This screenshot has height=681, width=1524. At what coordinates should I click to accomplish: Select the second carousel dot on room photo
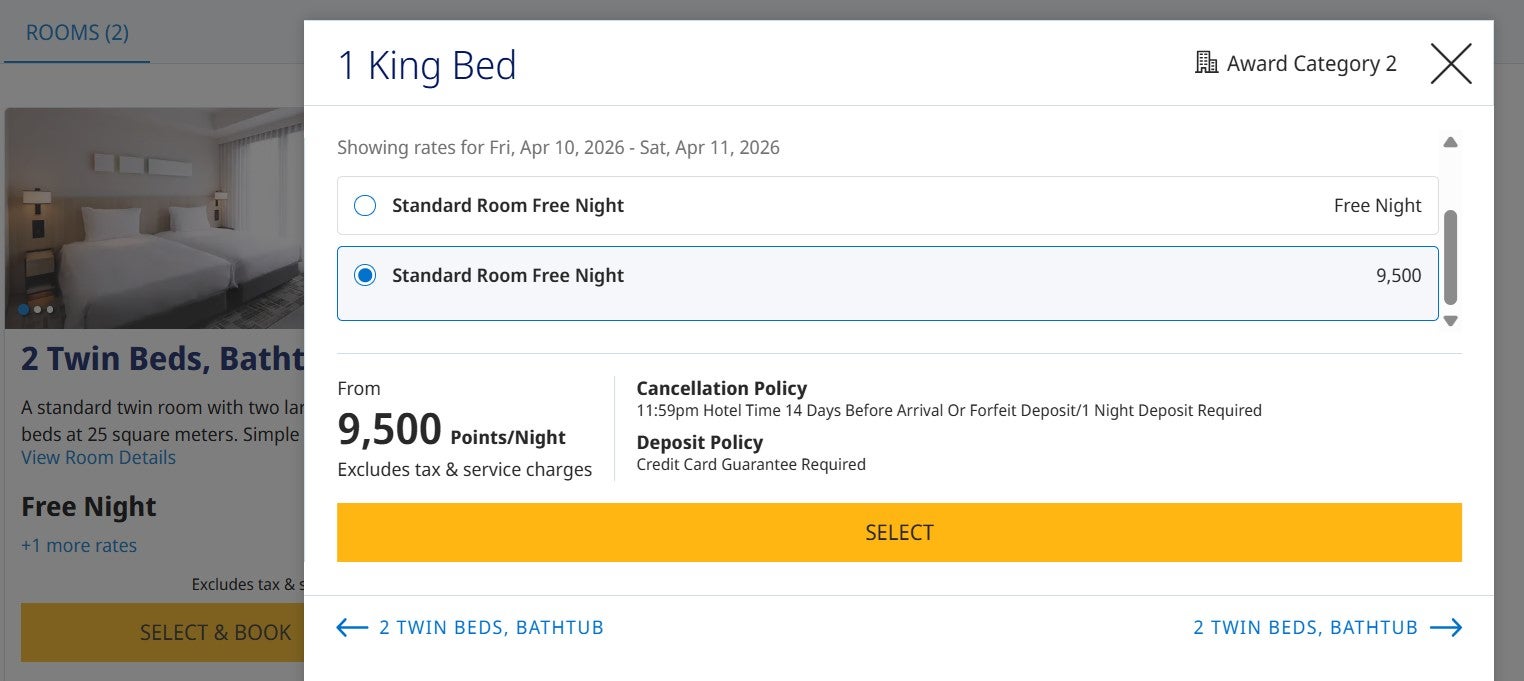tap(37, 310)
